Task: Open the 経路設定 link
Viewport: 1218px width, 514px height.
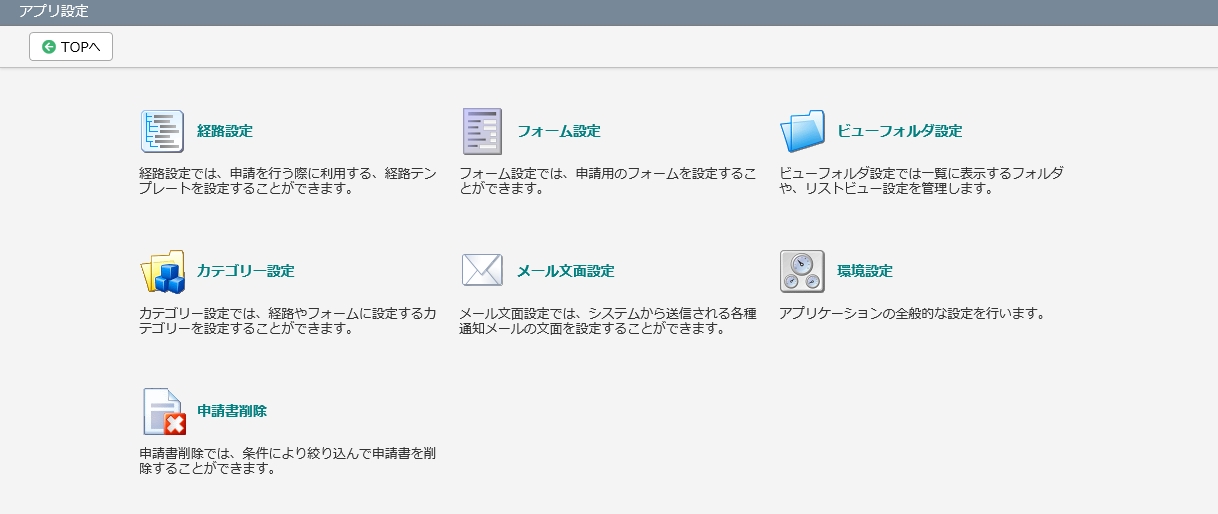Action: [225, 131]
